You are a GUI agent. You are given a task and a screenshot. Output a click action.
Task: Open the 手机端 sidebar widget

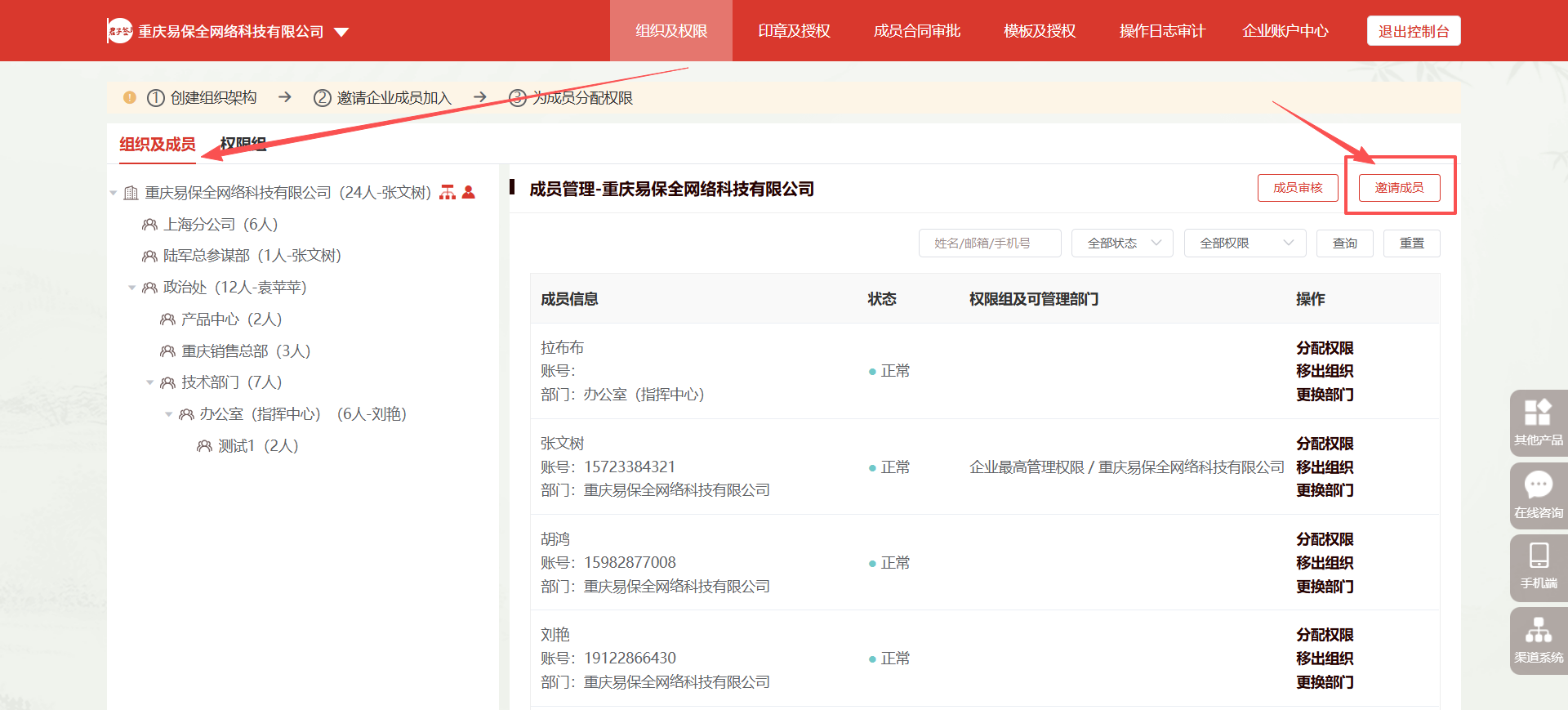(1538, 566)
